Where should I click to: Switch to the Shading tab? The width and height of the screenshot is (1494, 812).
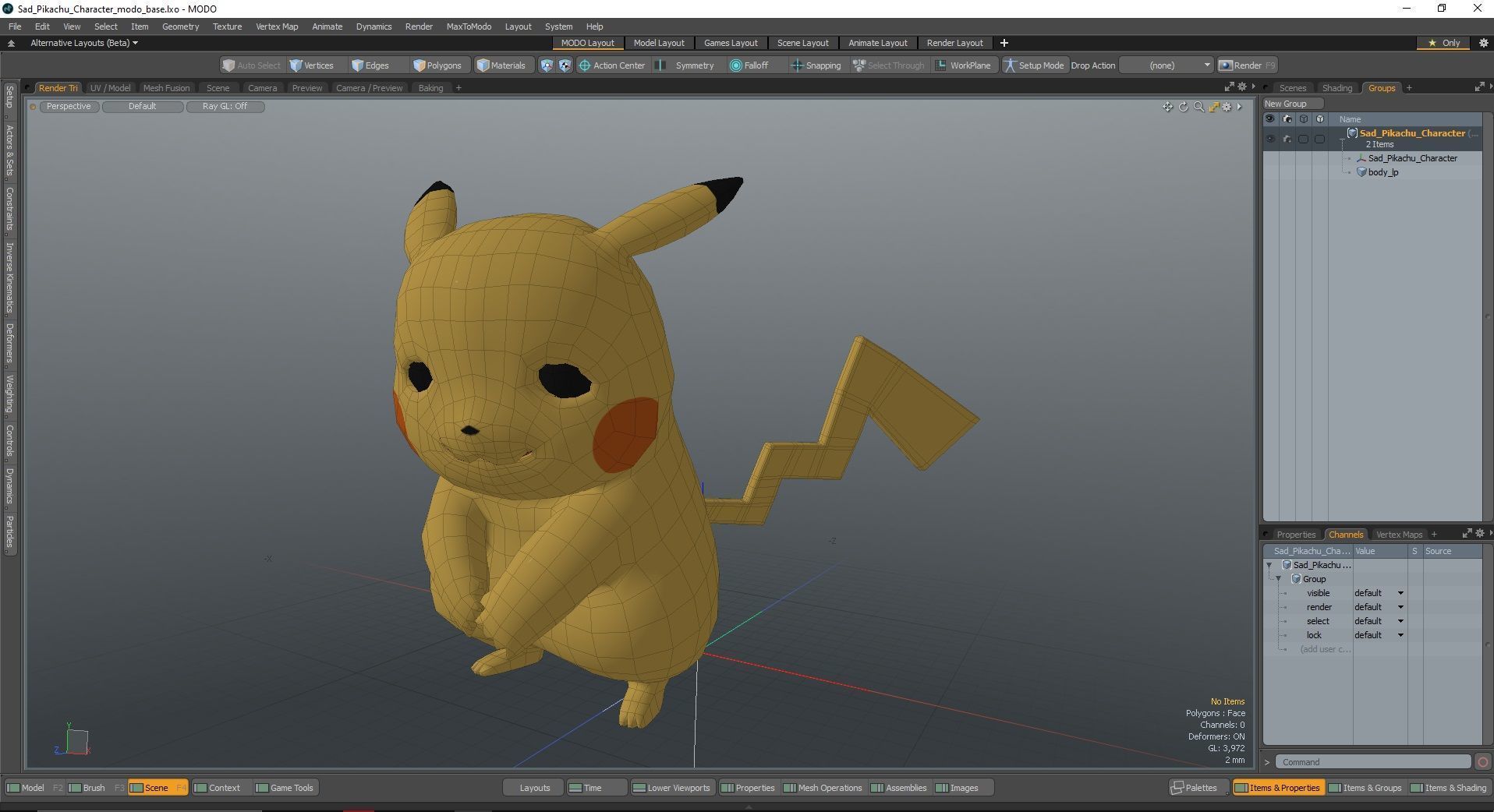click(1336, 88)
